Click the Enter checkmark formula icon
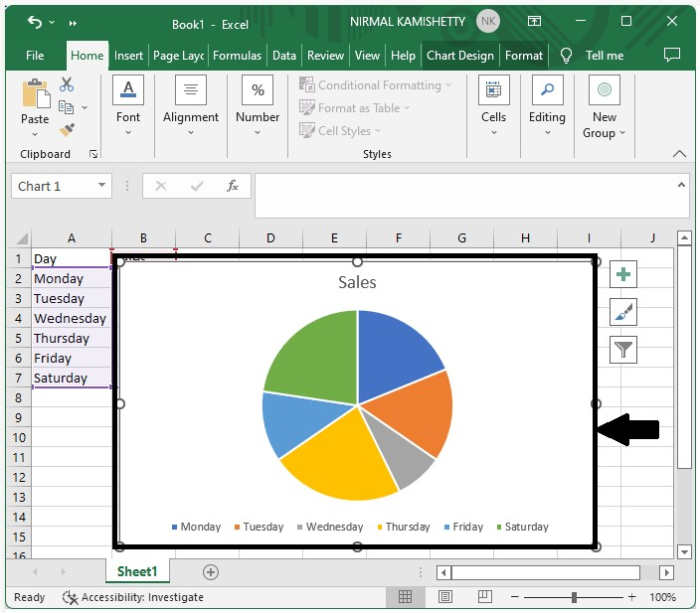Image resolution: width=700 pixels, height=613 pixels. [x=197, y=186]
